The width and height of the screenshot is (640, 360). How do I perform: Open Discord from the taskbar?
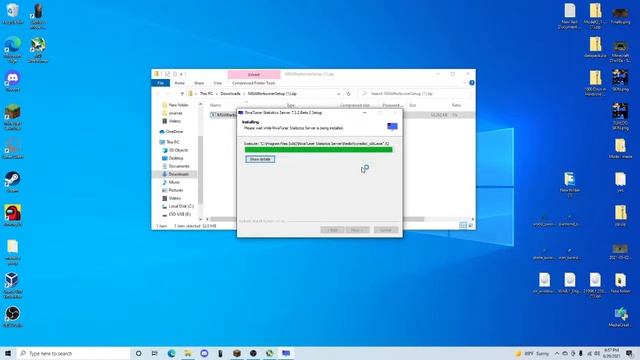point(204,353)
